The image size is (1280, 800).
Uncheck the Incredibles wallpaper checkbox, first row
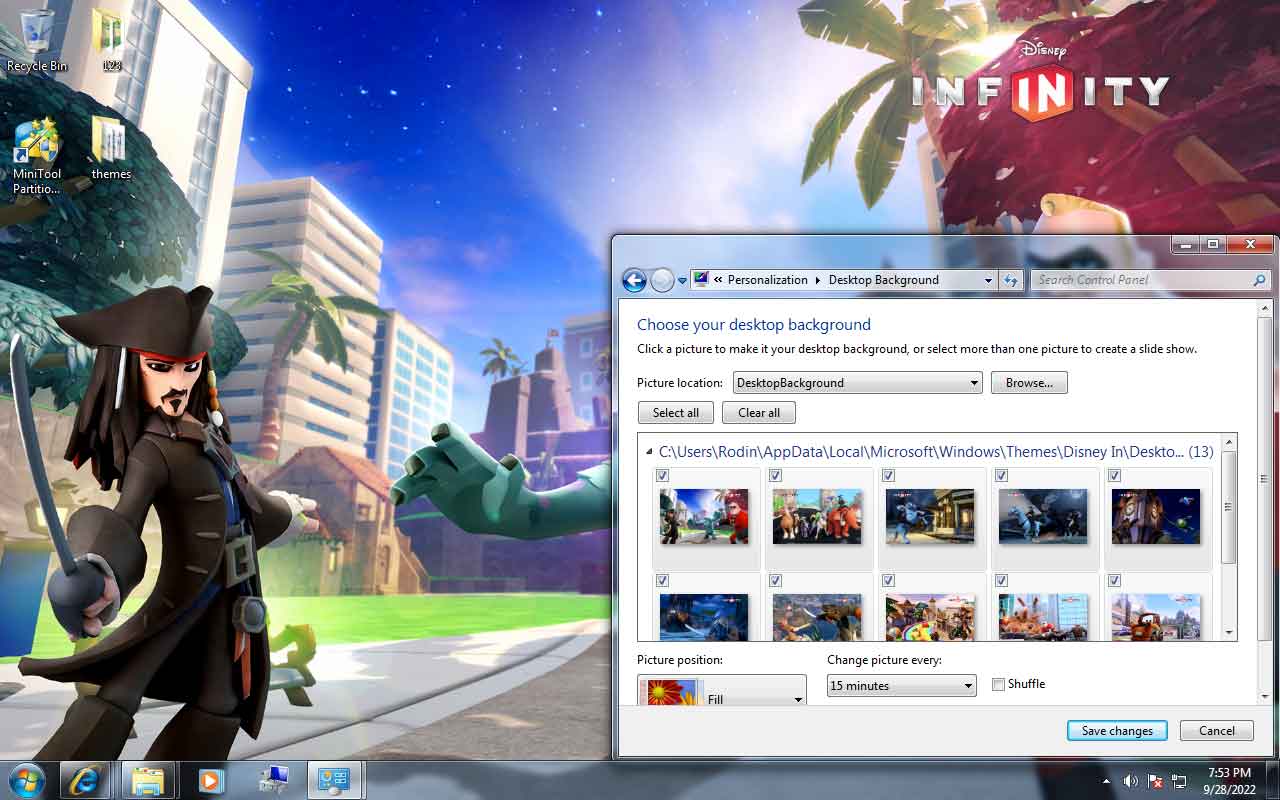coord(662,476)
